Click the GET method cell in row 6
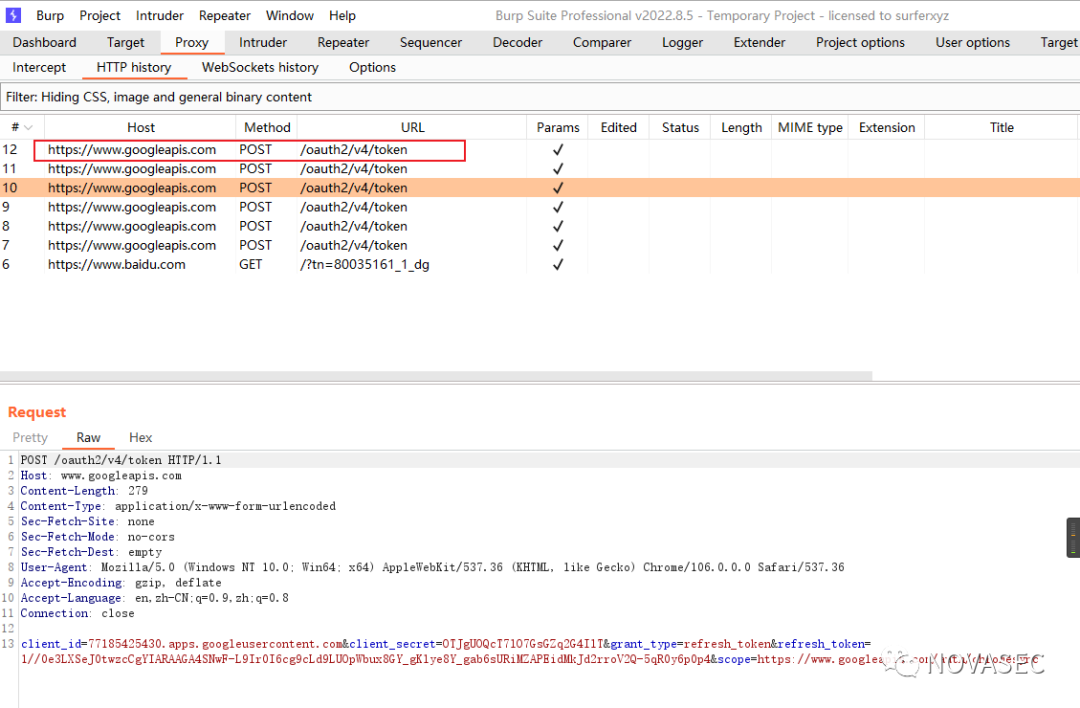Image resolution: width=1080 pixels, height=708 pixels. click(x=251, y=264)
